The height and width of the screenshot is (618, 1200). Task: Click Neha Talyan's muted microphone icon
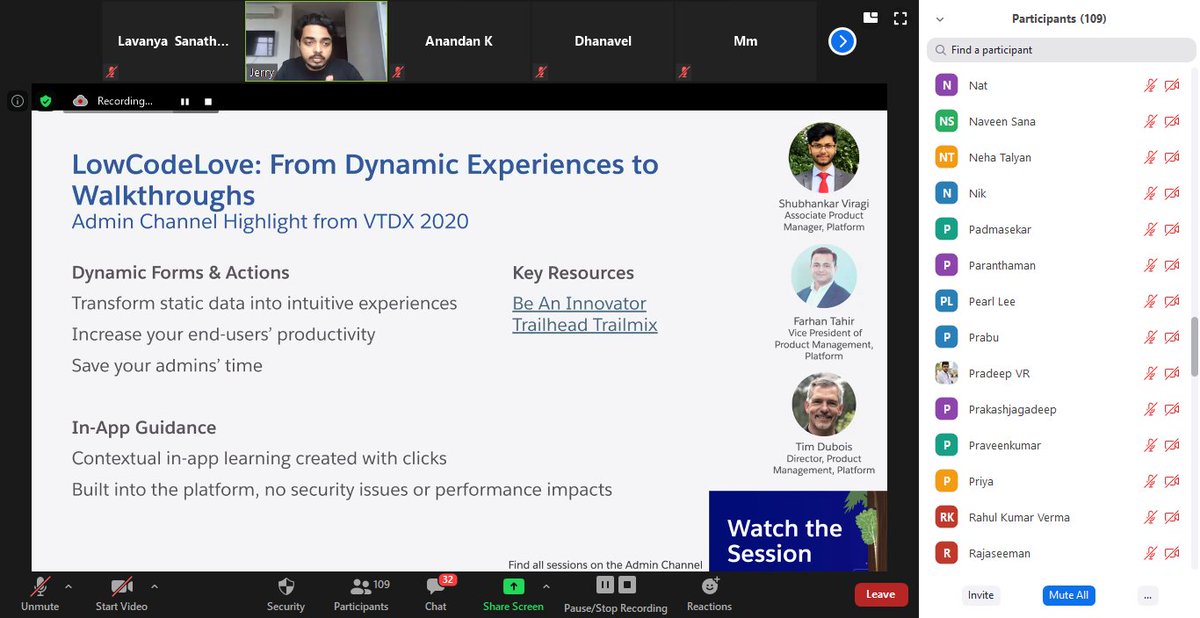click(x=1150, y=157)
